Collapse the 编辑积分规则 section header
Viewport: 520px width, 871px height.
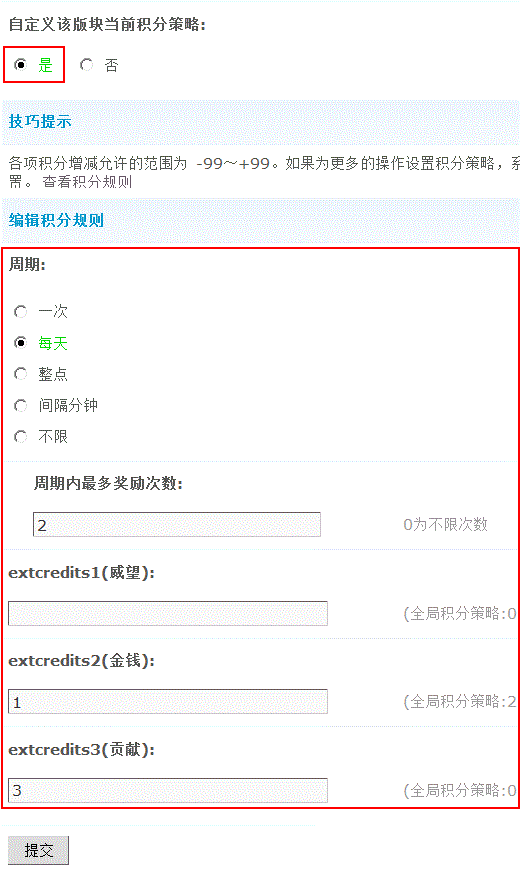tap(56, 220)
